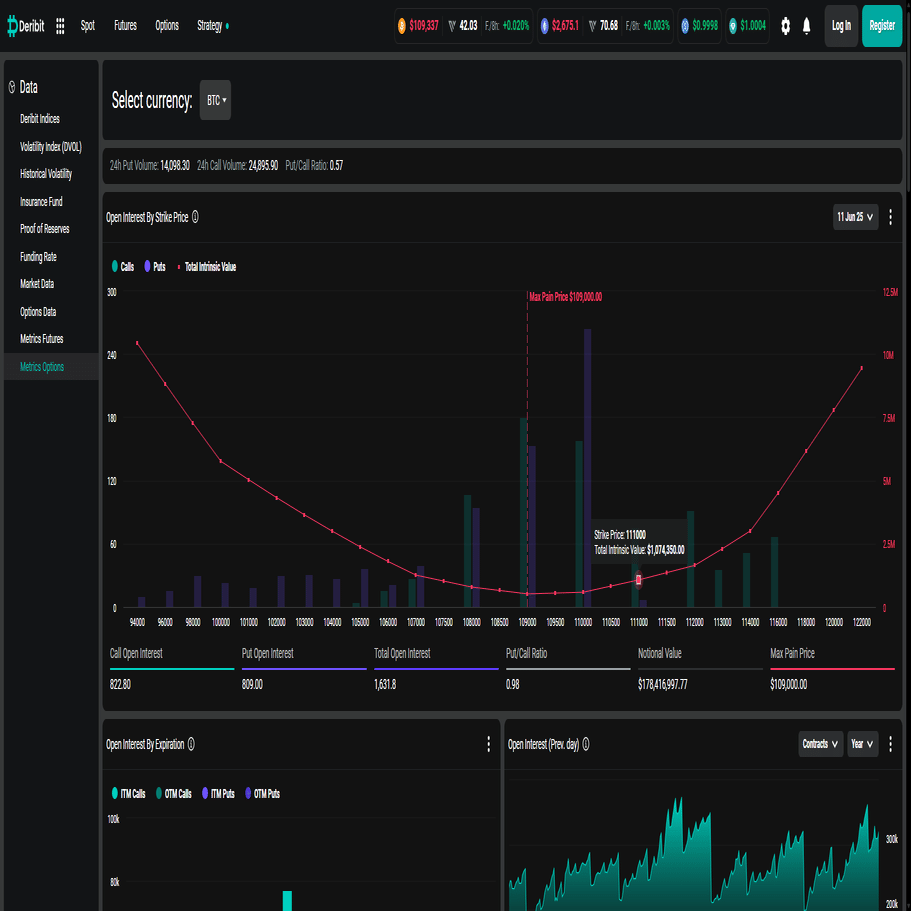Screen dimensions: 911x911
Task: Click the Log In button
Action: click(841, 26)
